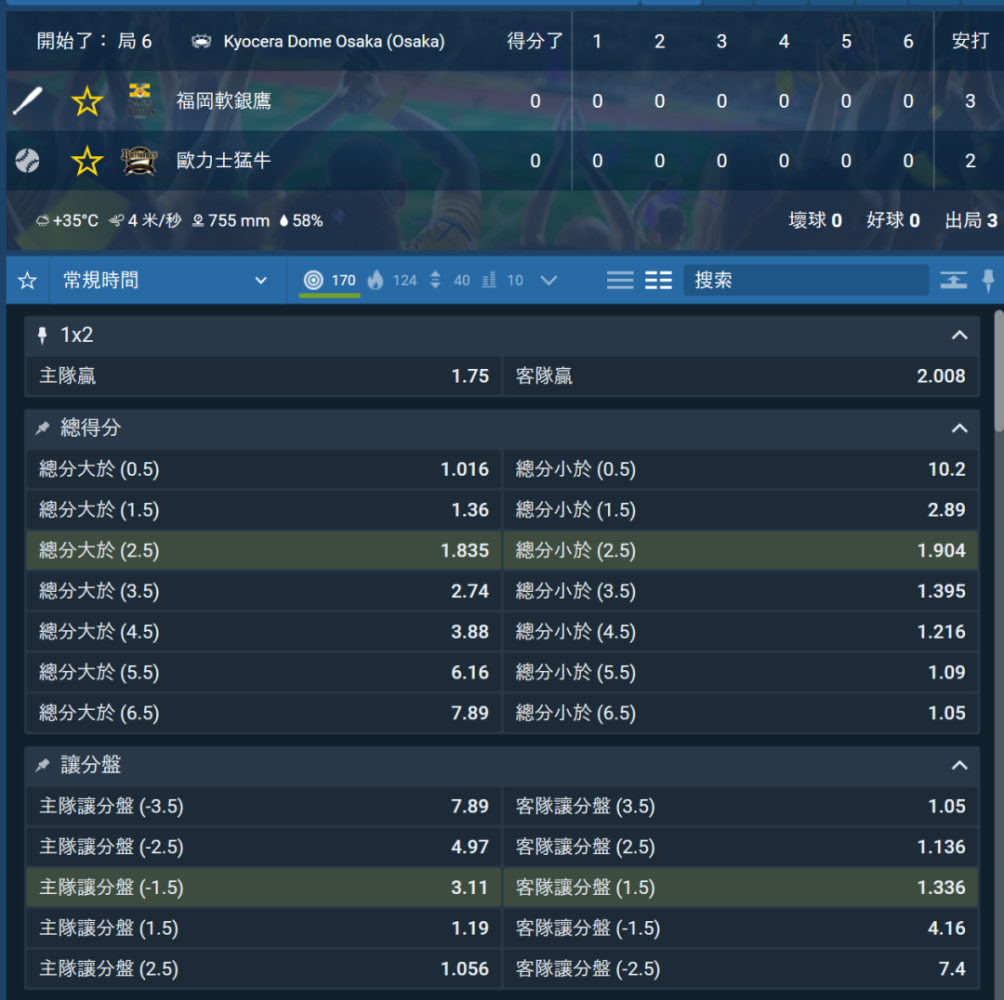Viewport: 1004px width, 1000px height.
Task: Click the 壞球 0 balls indicator
Action: tap(814, 221)
